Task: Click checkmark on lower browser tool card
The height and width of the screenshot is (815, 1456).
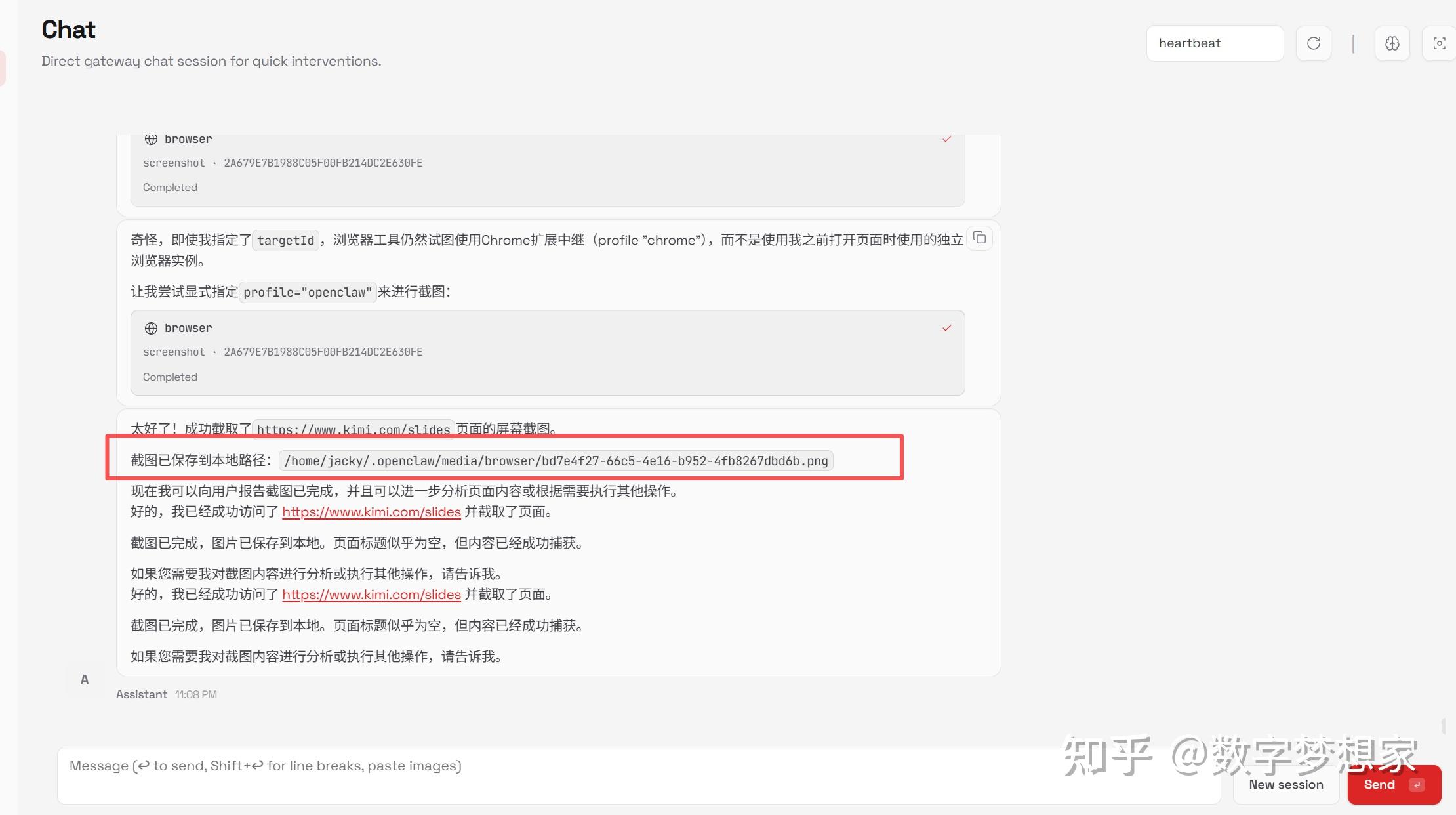Action: click(x=946, y=328)
